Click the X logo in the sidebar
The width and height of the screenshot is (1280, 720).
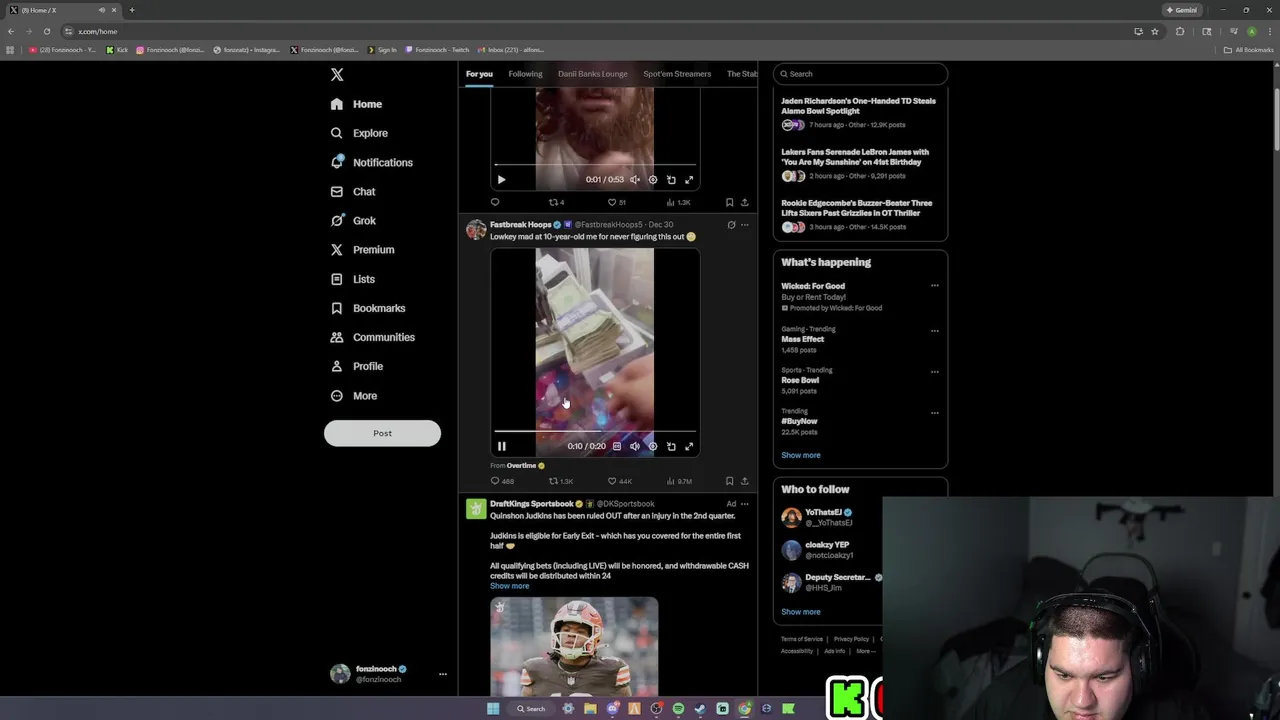337,75
